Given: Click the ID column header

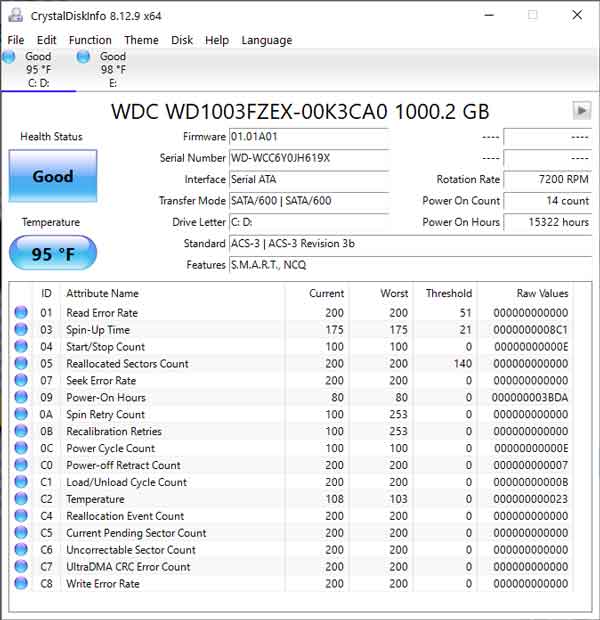Looking at the screenshot, I should tap(46, 293).
